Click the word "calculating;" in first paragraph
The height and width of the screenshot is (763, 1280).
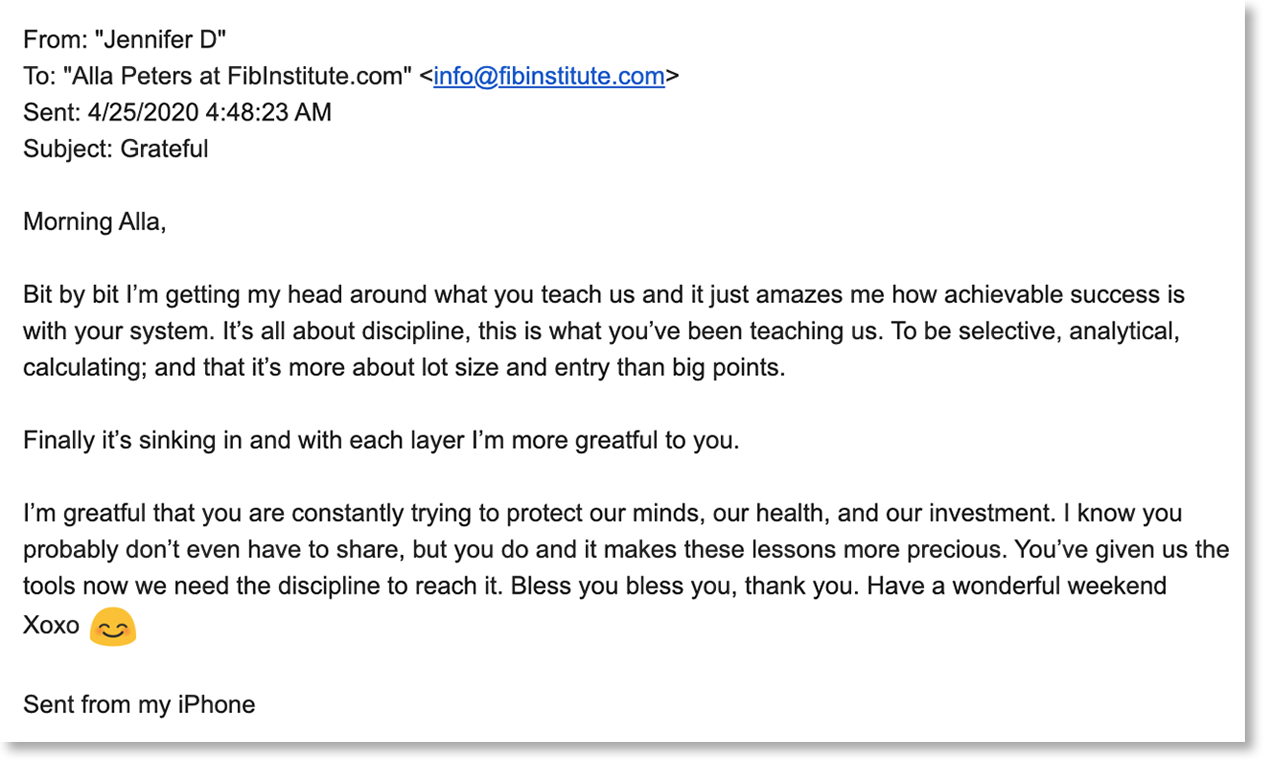[x=84, y=368]
